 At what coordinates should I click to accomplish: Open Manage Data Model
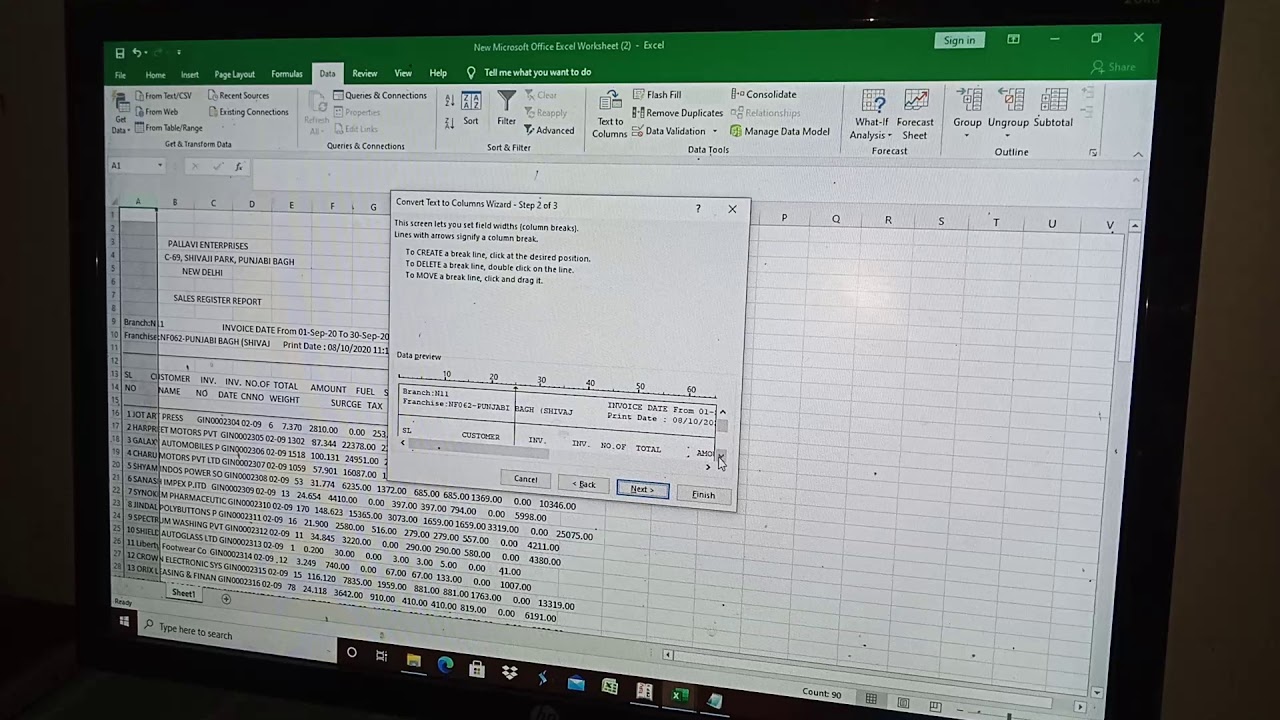(780, 131)
